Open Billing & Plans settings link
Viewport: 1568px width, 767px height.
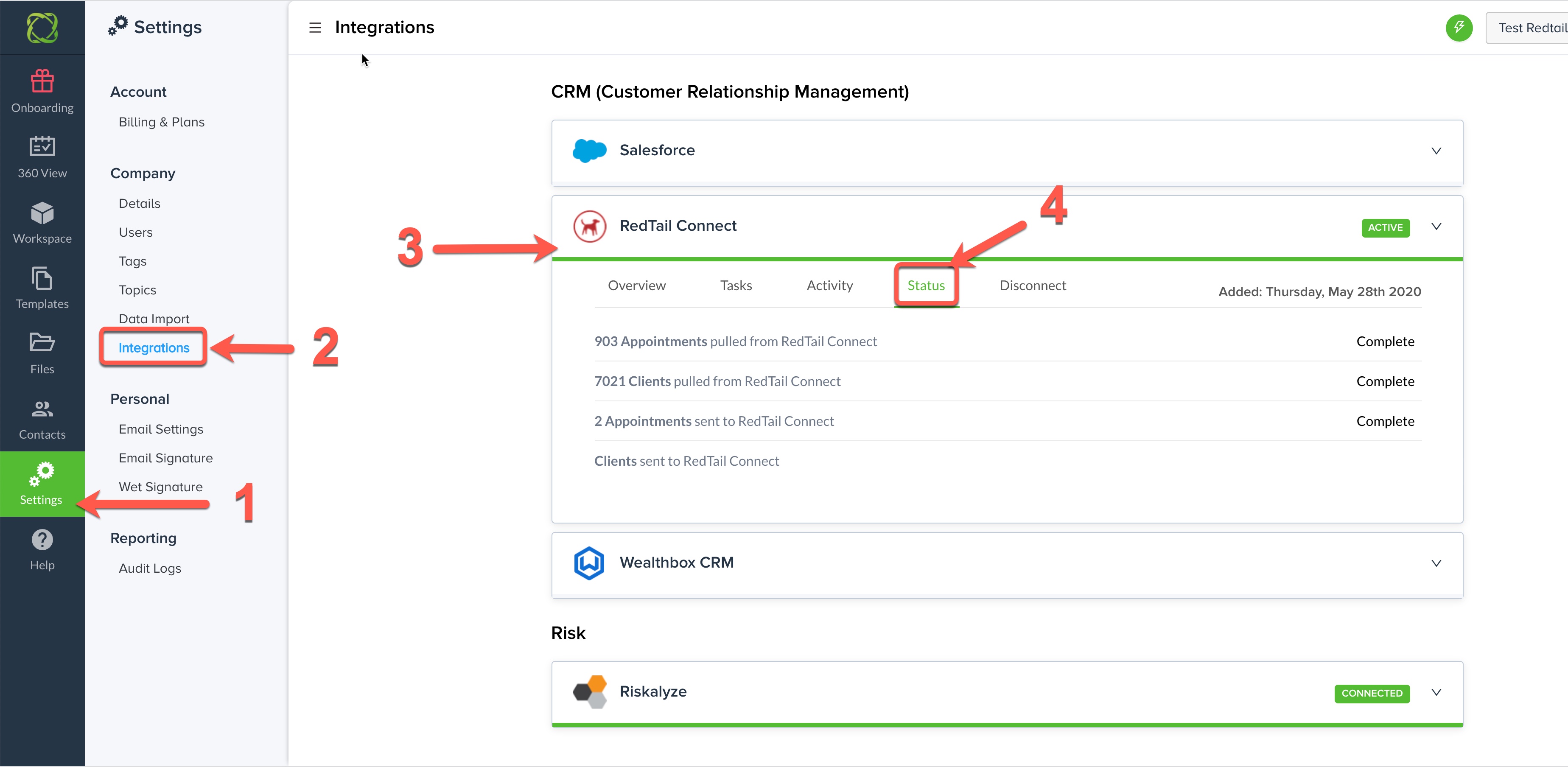coord(161,122)
